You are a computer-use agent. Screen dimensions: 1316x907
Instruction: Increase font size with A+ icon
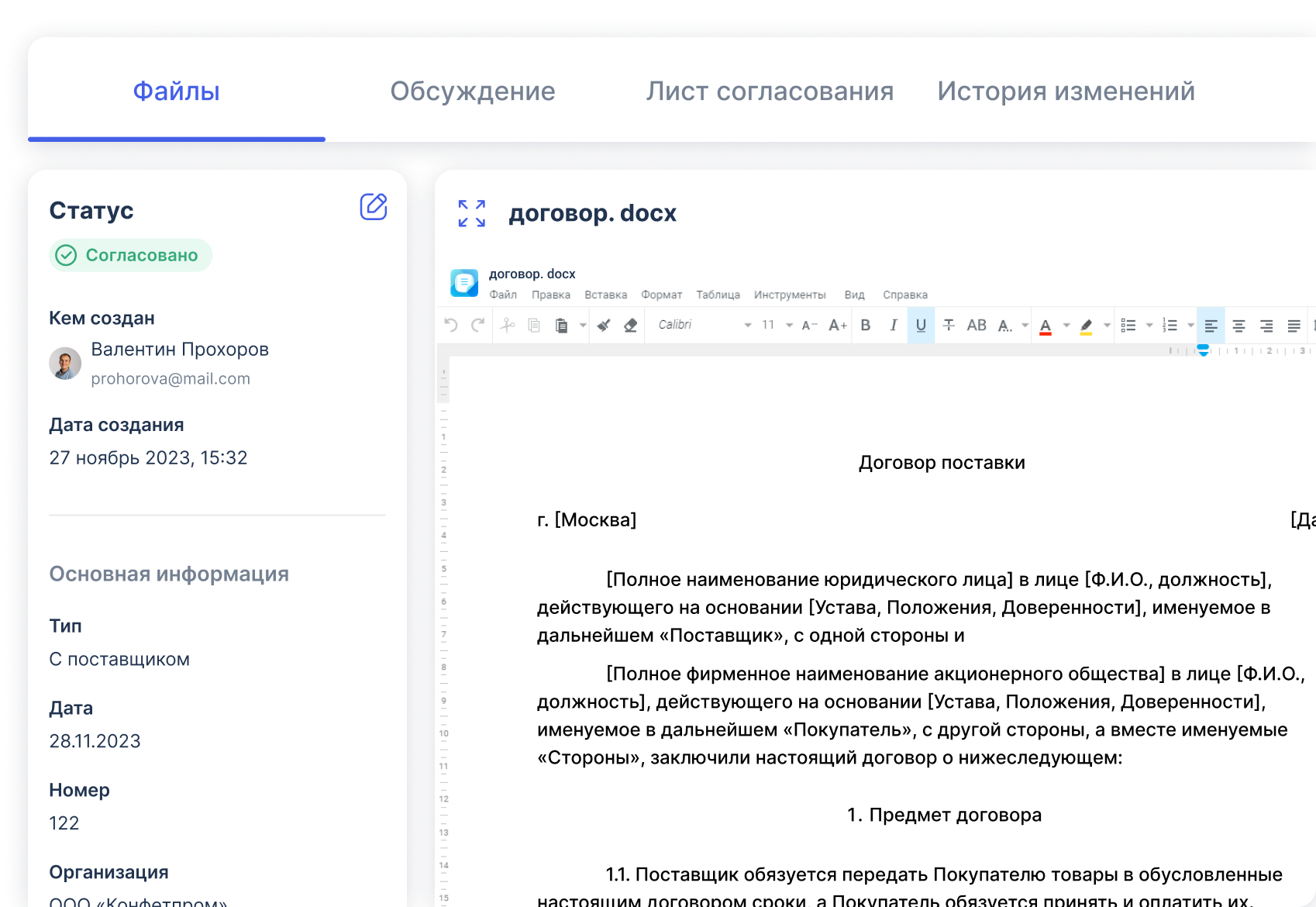point(837,326)
